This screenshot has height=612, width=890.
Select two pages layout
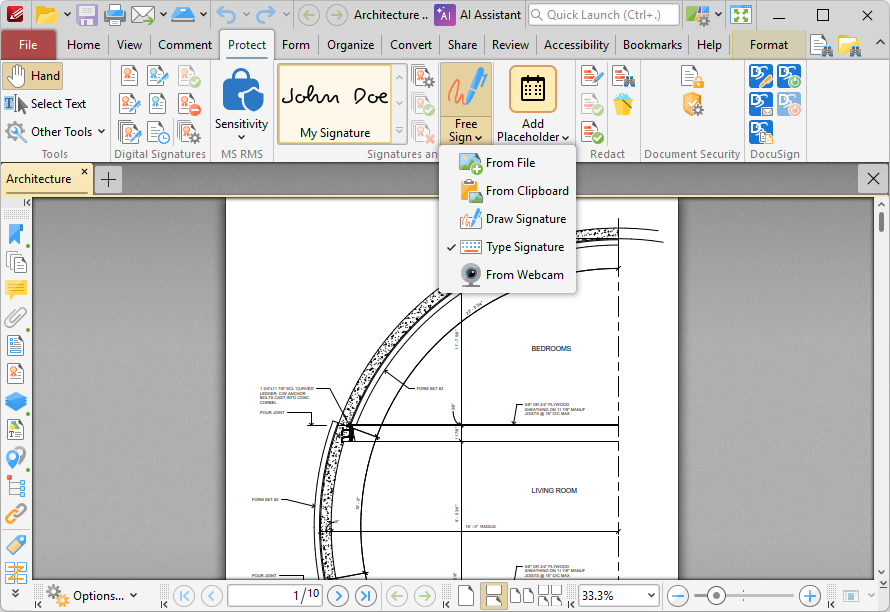(522, 596)
